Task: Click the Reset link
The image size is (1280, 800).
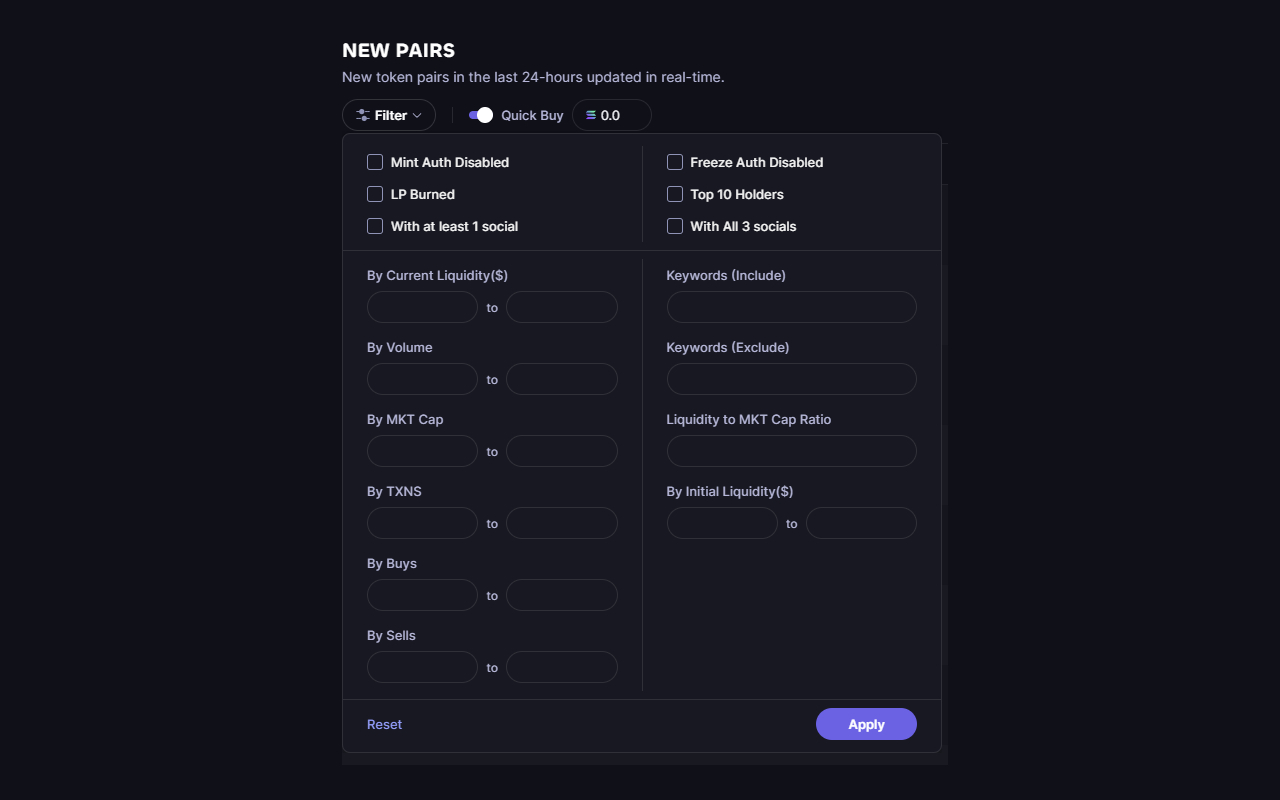Action: [384, 724]
